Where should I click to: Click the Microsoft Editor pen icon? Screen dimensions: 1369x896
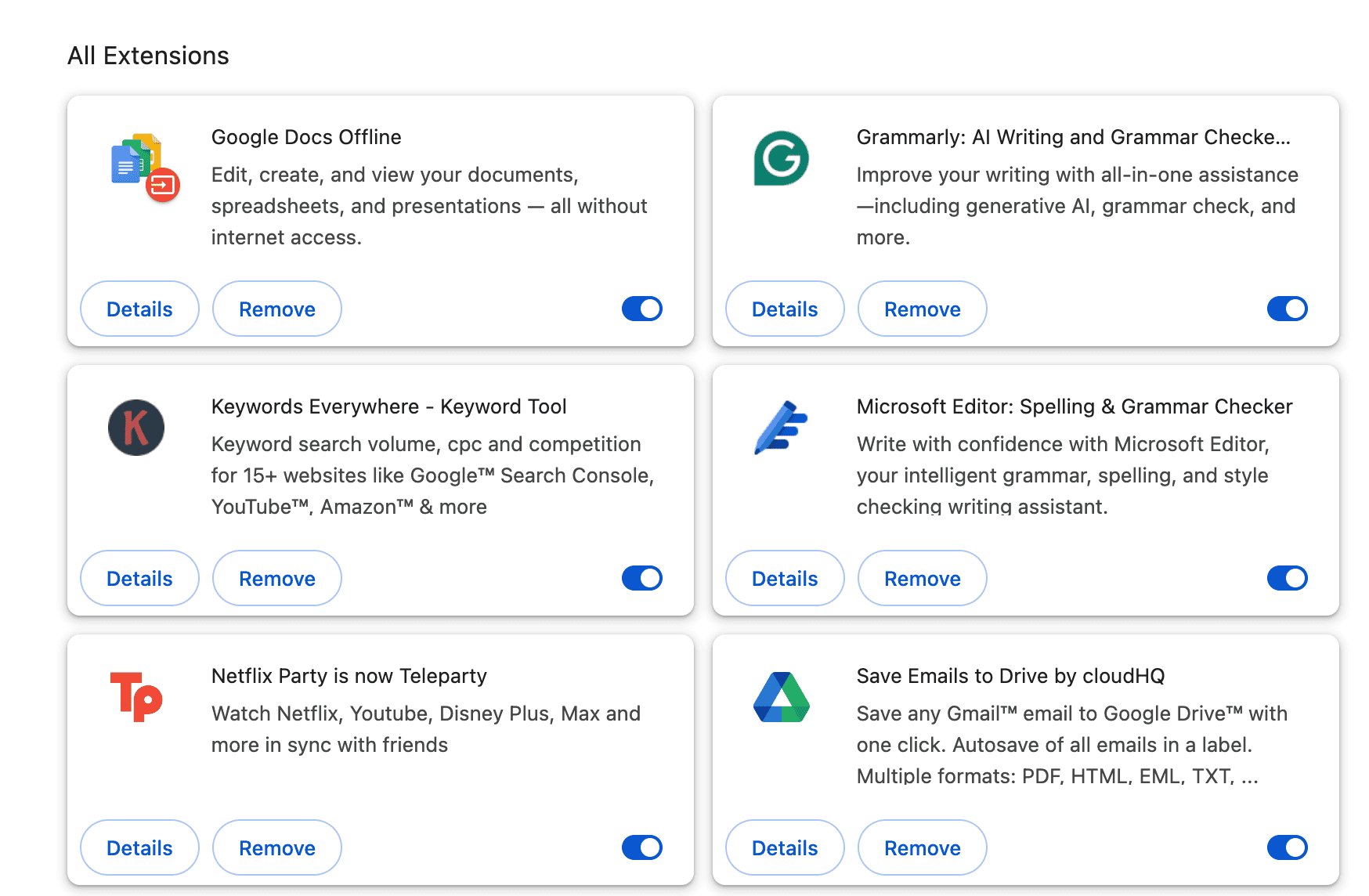[781, 428]
